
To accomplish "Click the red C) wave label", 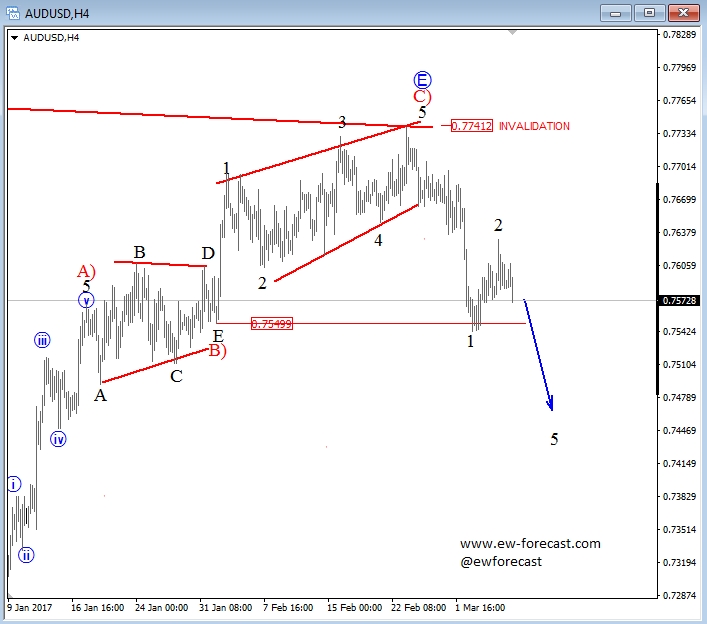I will 422,96.
